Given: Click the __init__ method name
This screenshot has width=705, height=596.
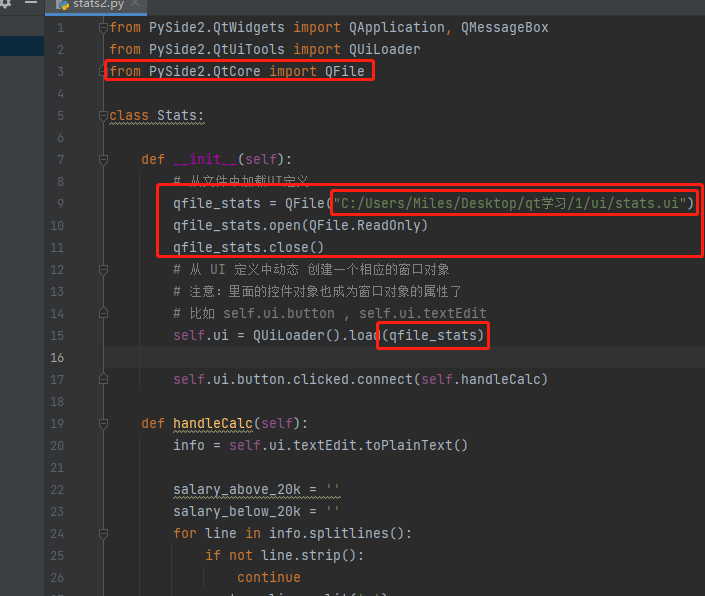Looking at the screenshot, I should [x=205, y=160].
